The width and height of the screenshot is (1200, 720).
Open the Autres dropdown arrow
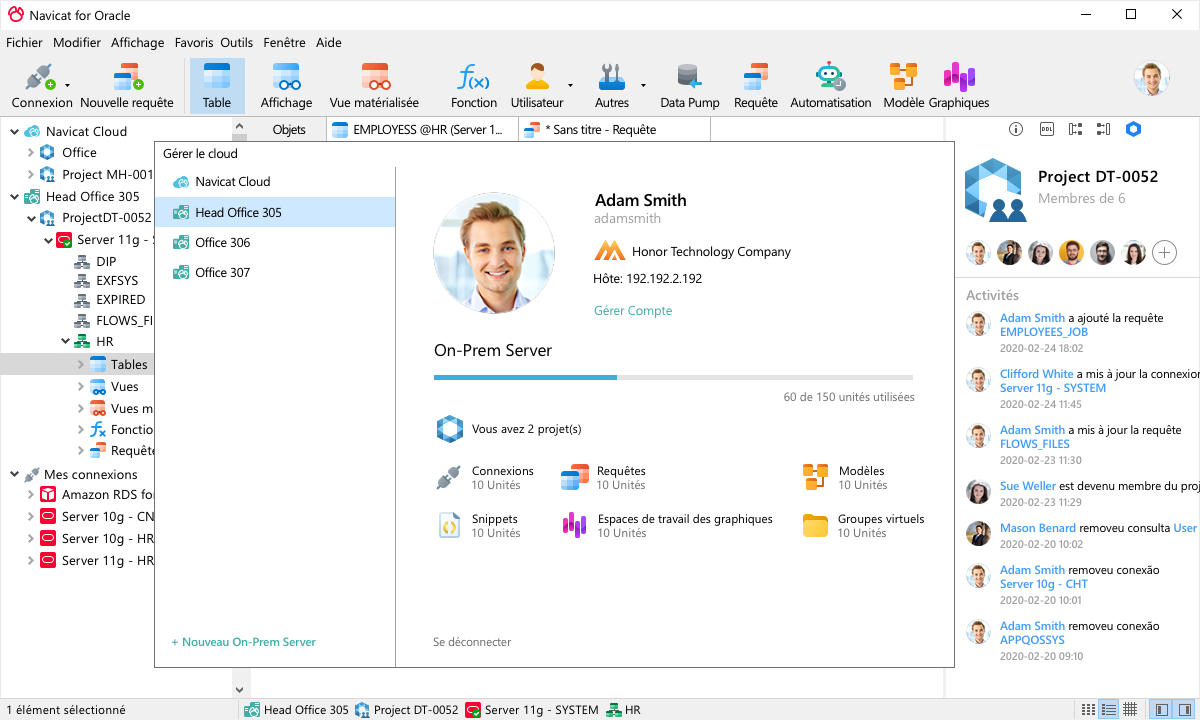(x=643, y=86)
